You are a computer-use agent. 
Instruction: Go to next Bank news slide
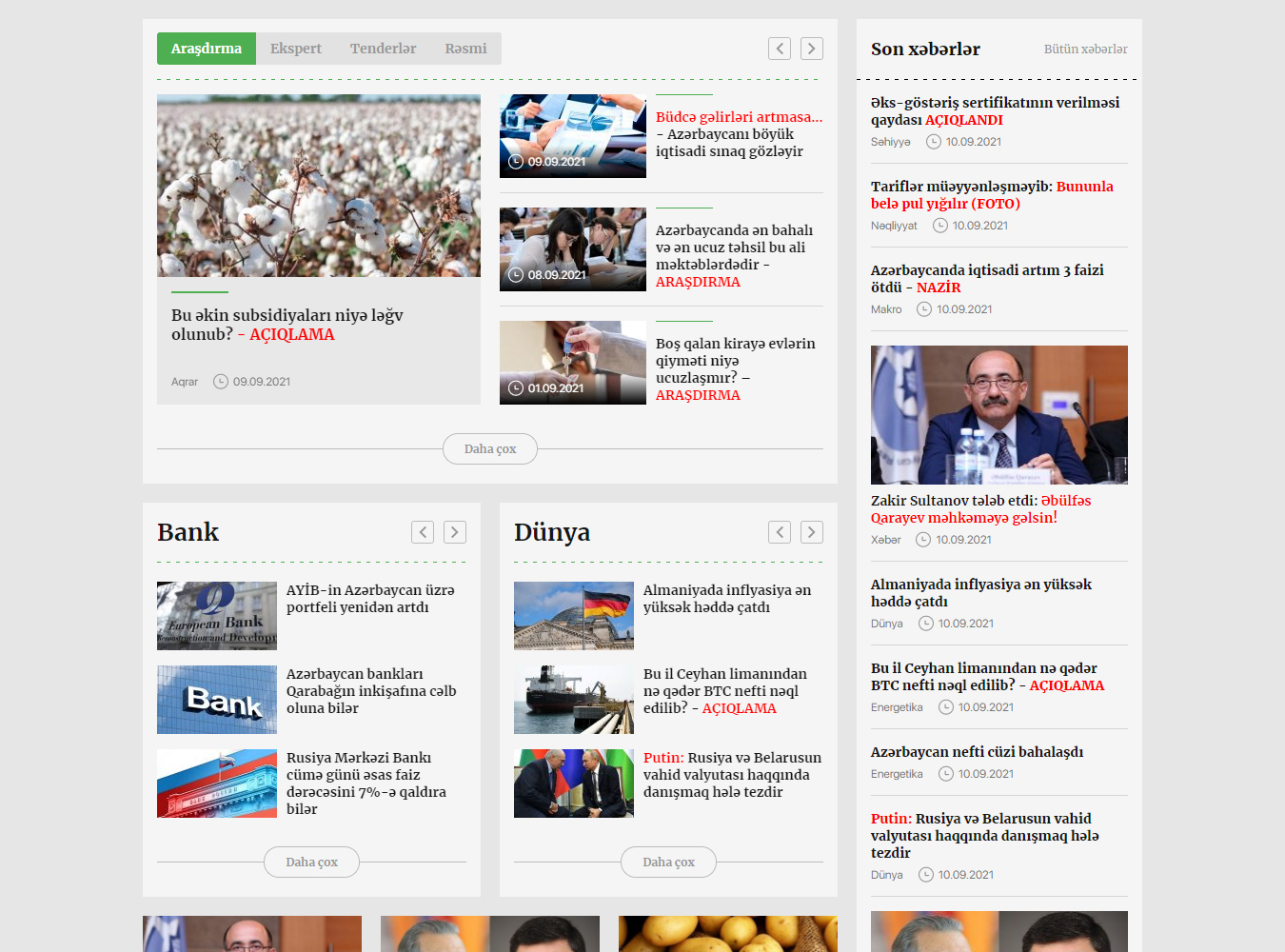455,532
